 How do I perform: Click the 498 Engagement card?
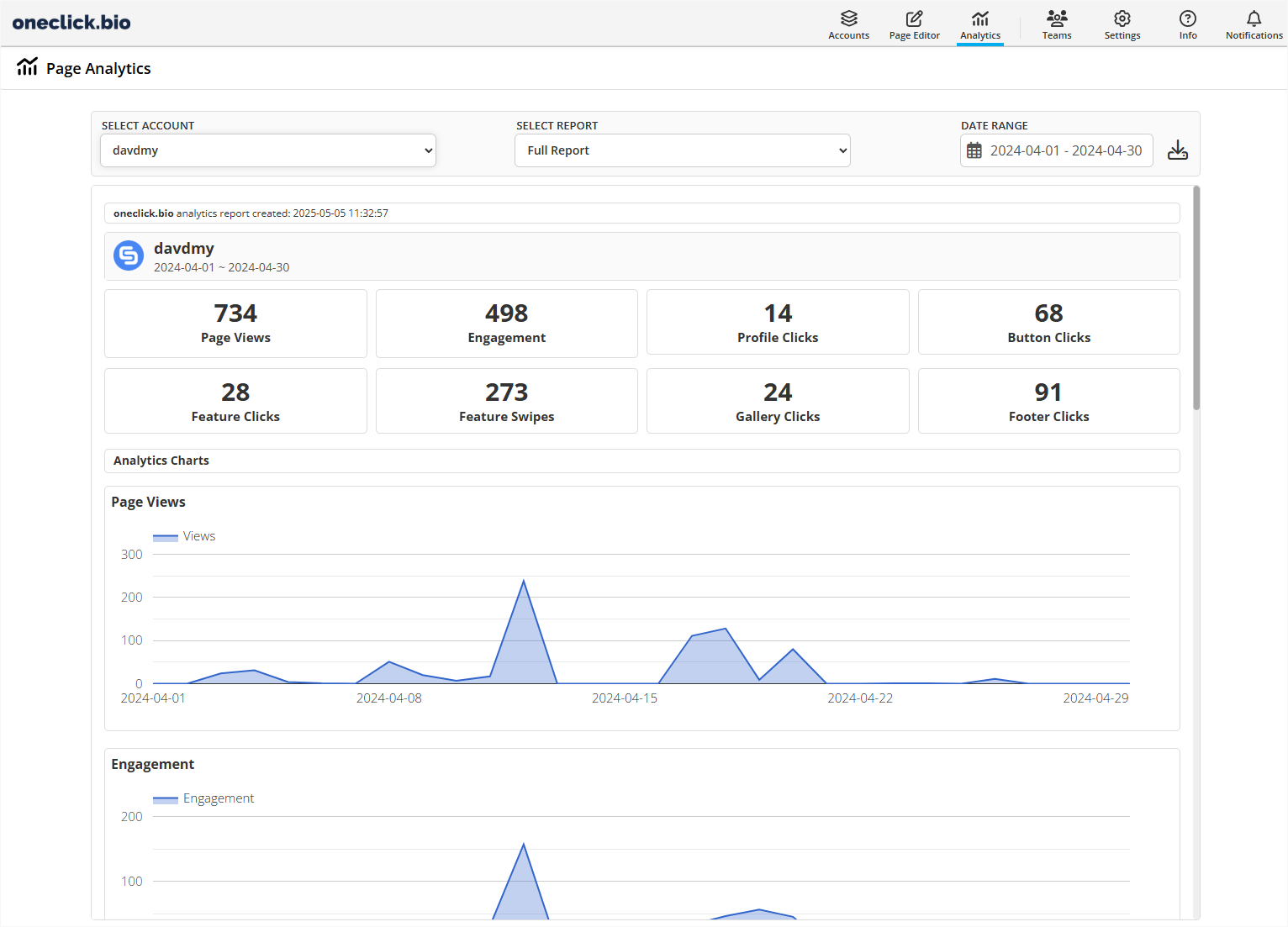click(x=507, y=324)
